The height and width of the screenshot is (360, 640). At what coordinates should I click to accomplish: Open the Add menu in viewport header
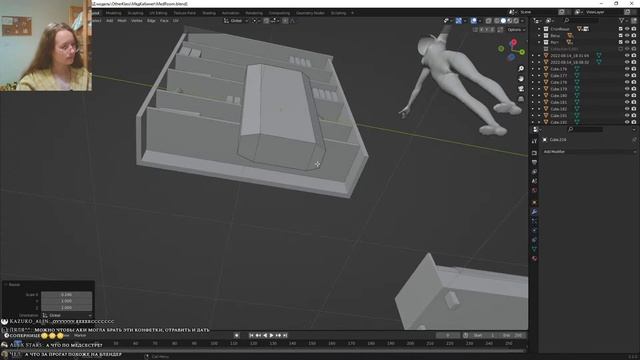click(109, 20)
